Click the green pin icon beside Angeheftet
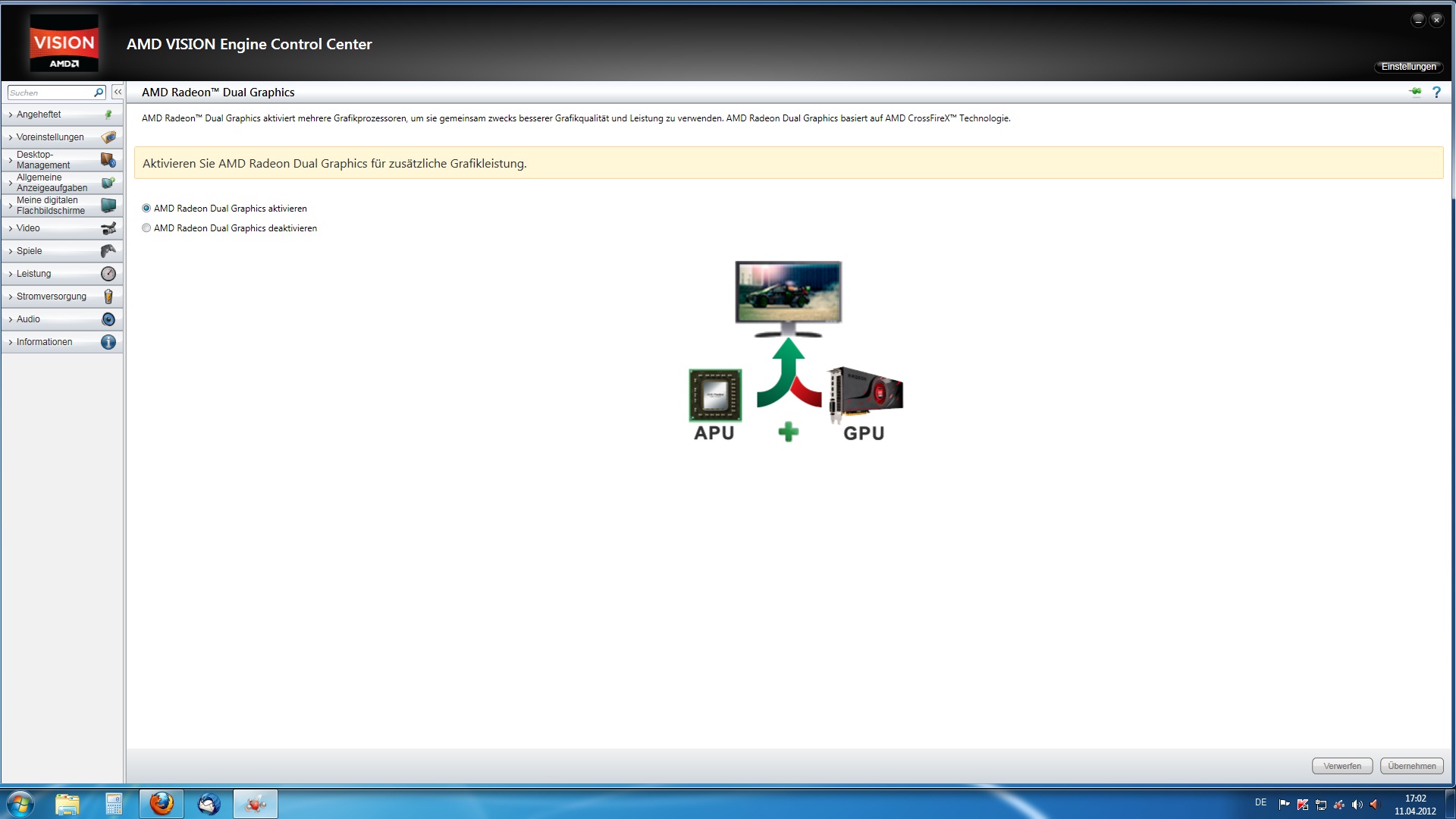 [x=108, y=115]
